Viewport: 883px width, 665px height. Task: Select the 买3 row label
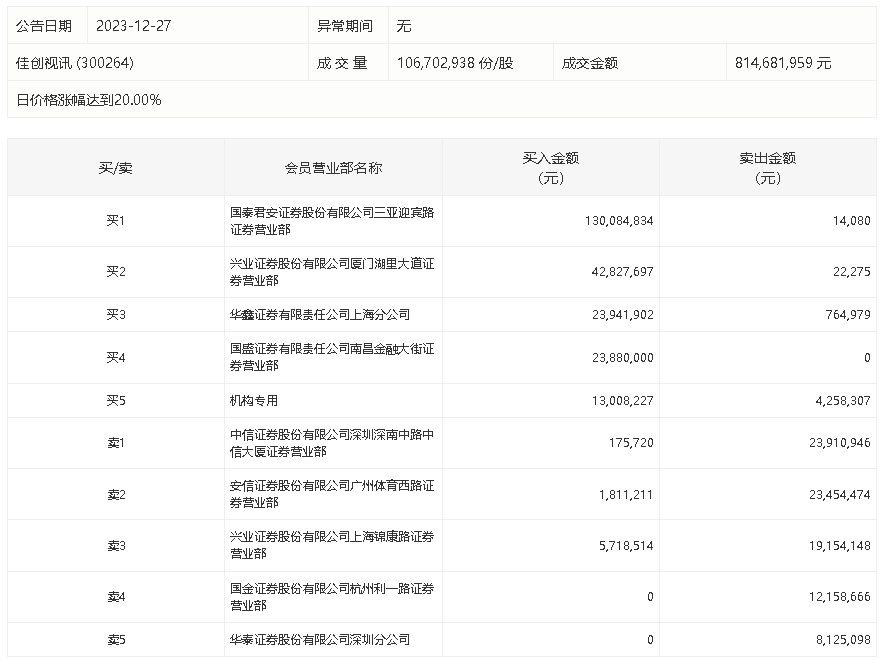pyautogui.click(x=115, y=314)
